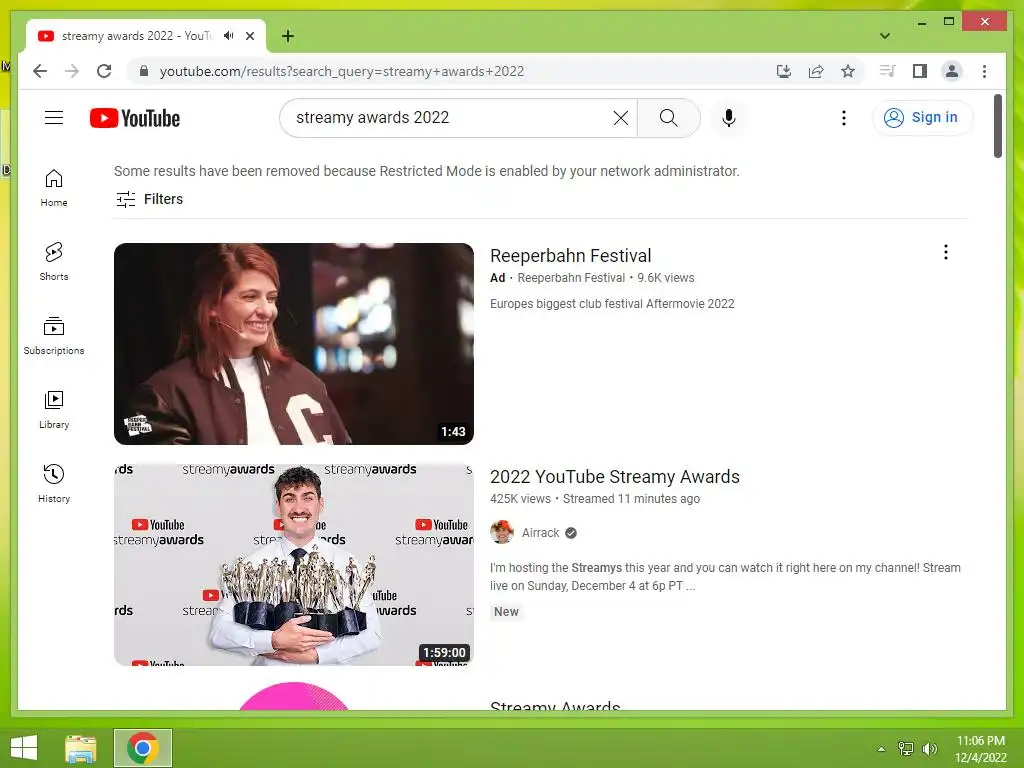Open options menu for Reeperbahn Festival ad

click(x=945, y=252)
